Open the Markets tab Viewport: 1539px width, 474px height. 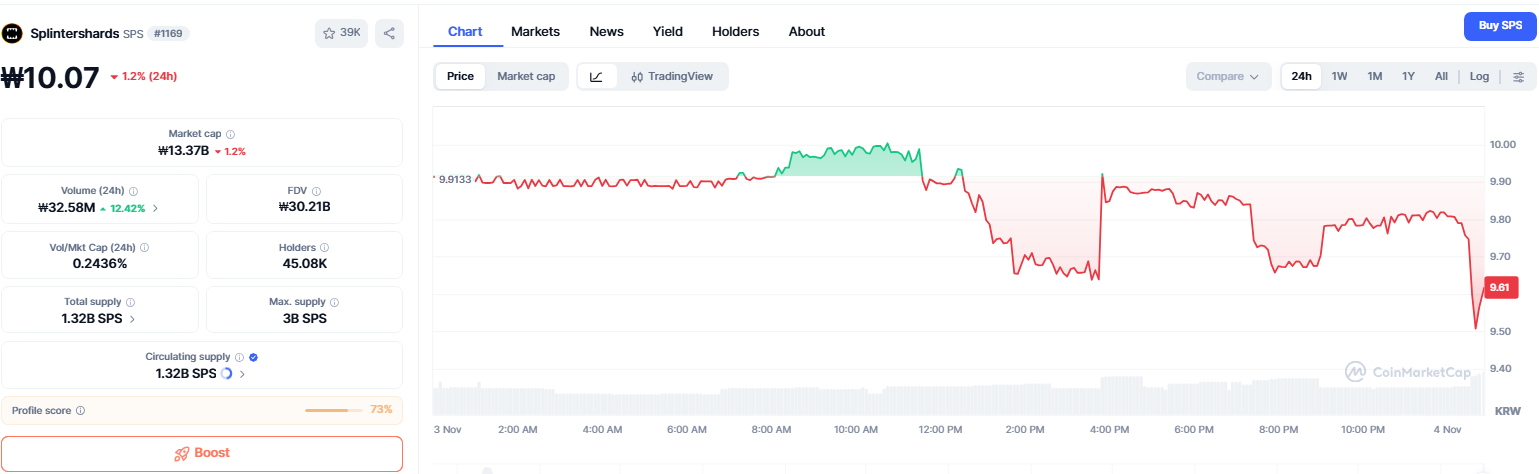tap(535, 32)
